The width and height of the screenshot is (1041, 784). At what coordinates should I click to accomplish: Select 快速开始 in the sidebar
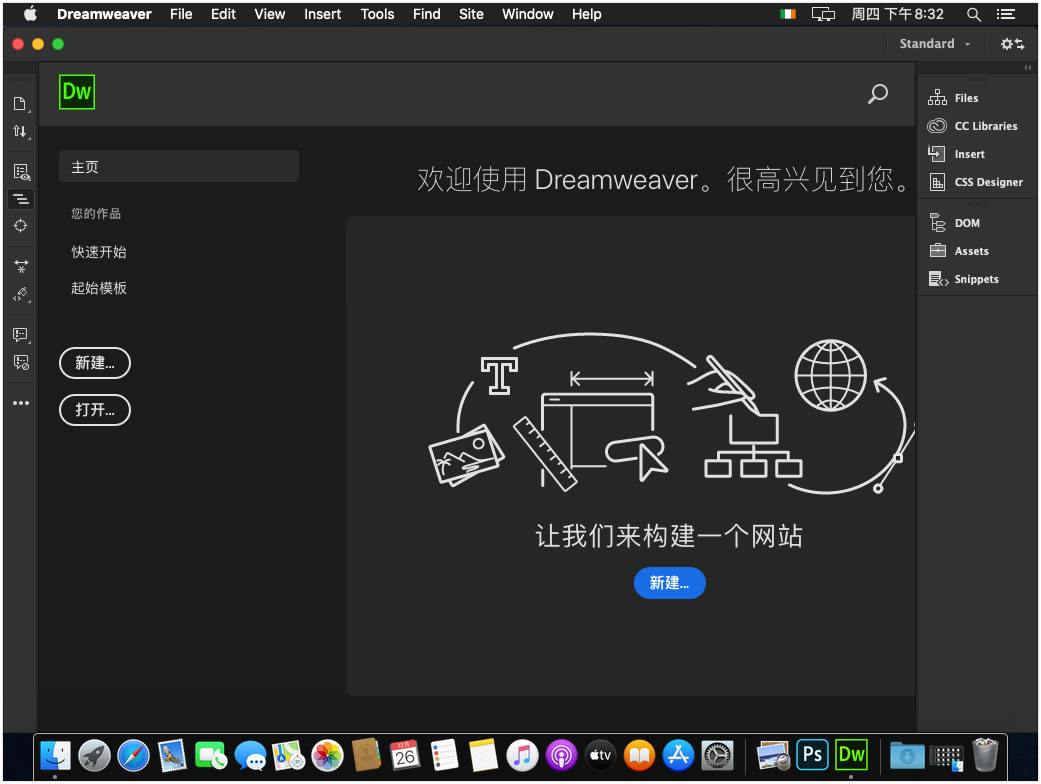99,252
